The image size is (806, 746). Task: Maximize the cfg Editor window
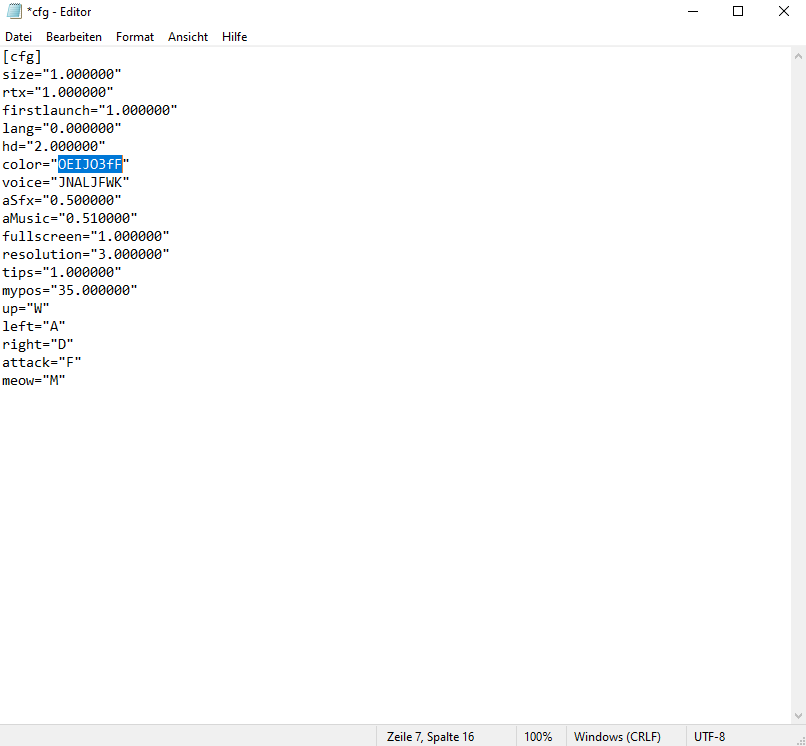tap(738, 11)
